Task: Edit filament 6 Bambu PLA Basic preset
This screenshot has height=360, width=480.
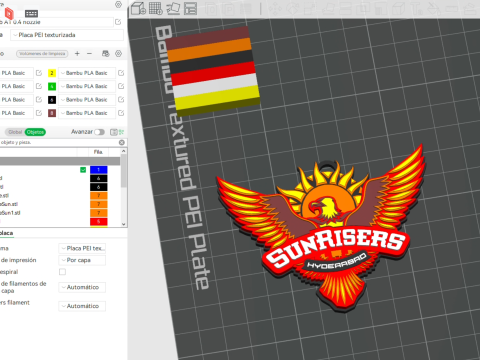Action: 121,100
